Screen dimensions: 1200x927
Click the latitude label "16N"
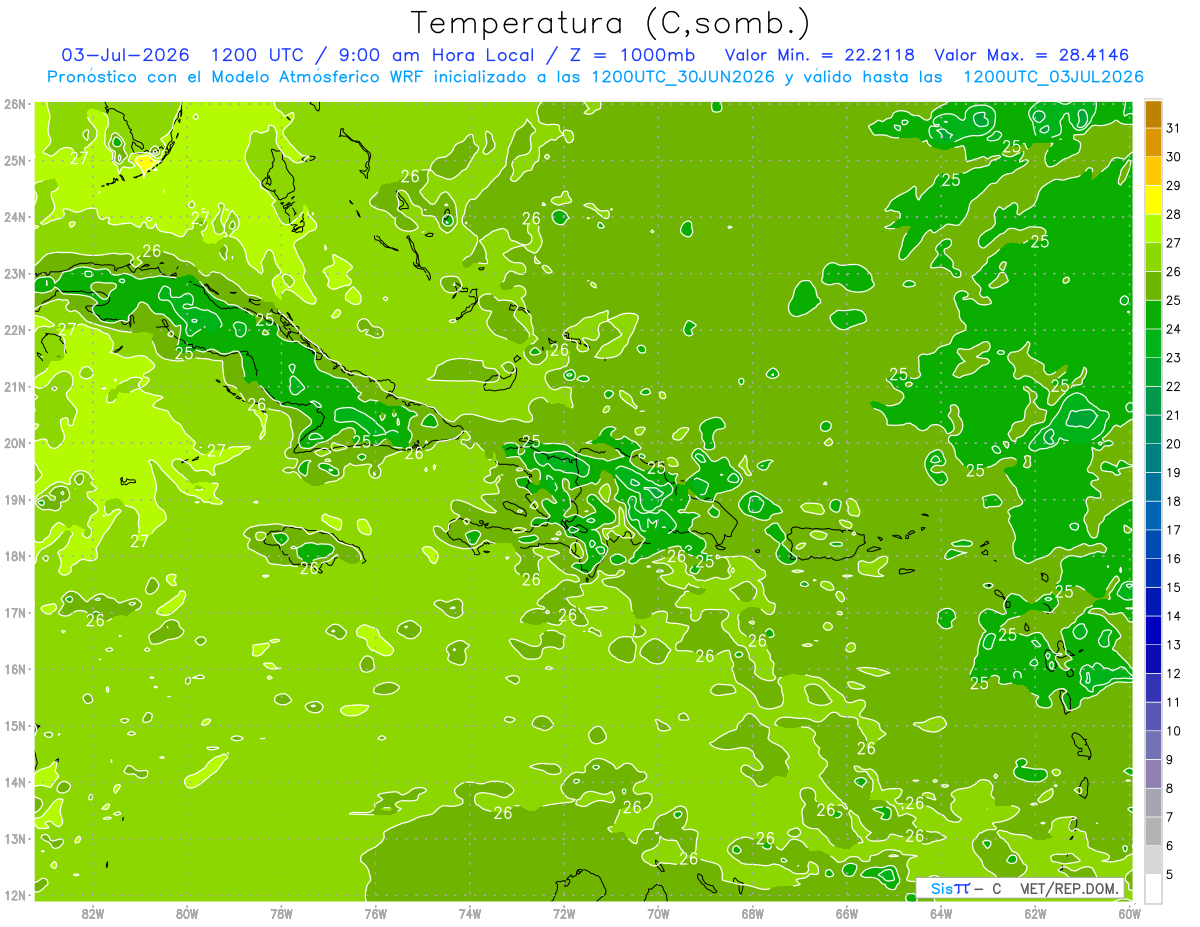pos(15,669)
